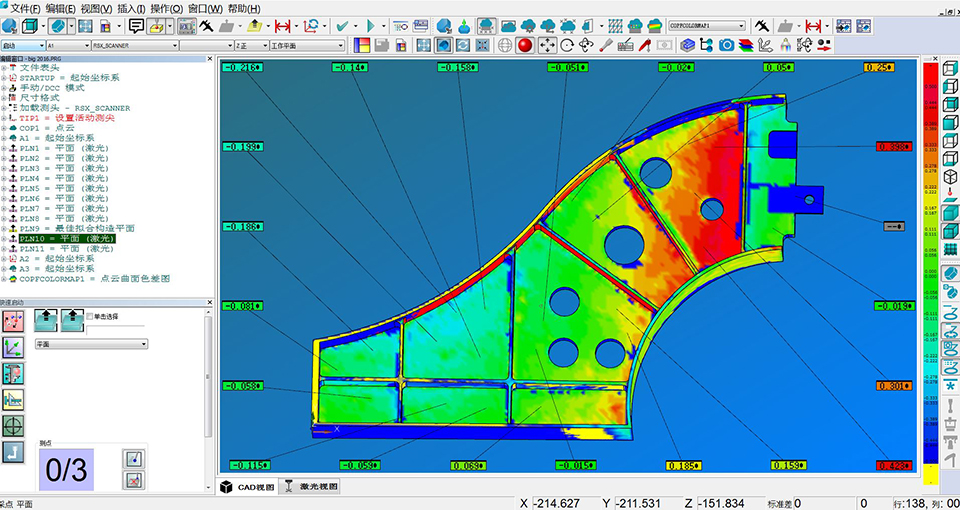Click the four-way pan arrows icon
960x510 pixels.
point(548,45)
